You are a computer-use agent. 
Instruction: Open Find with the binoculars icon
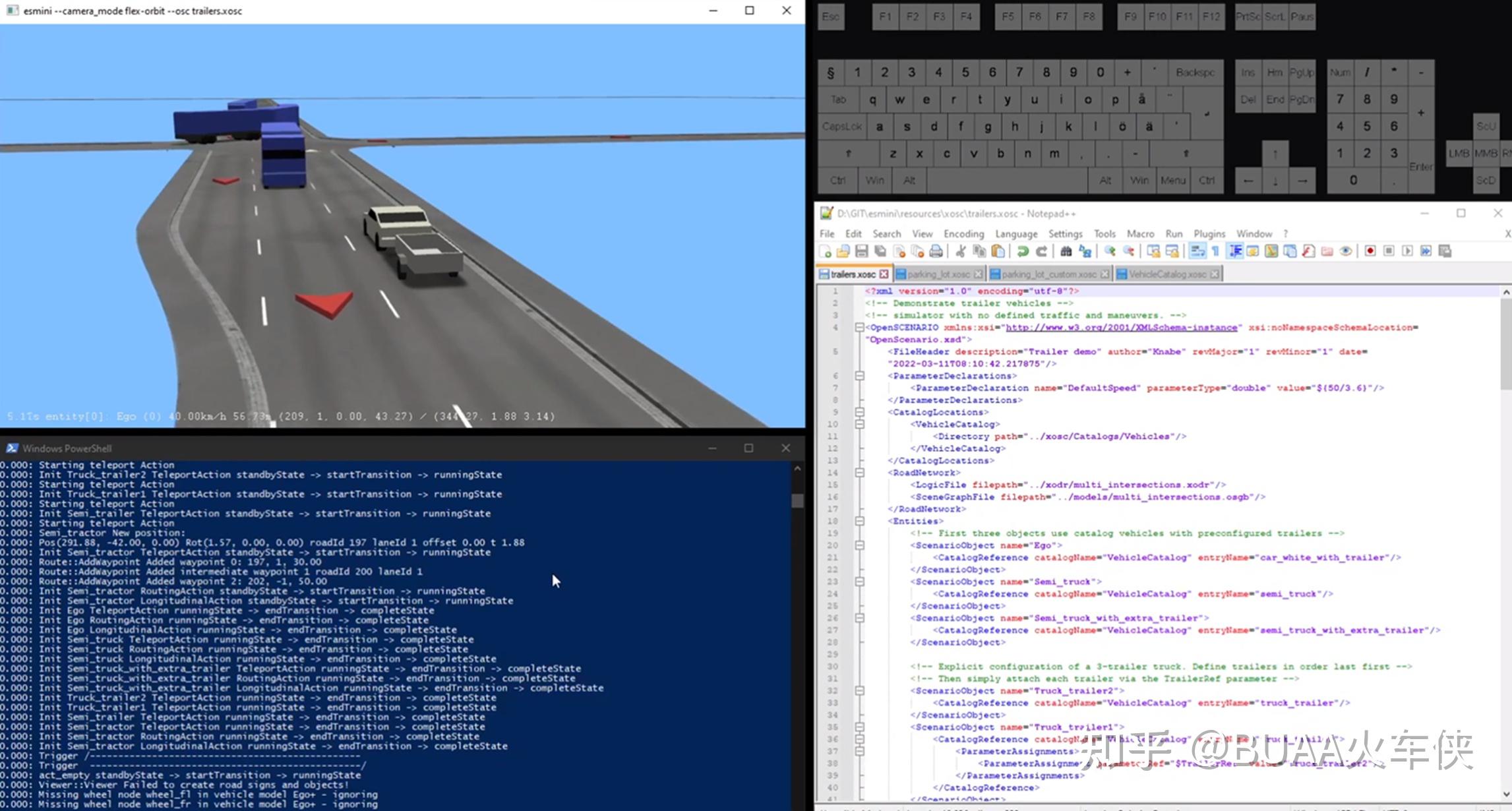click(x=1066, y=251)
